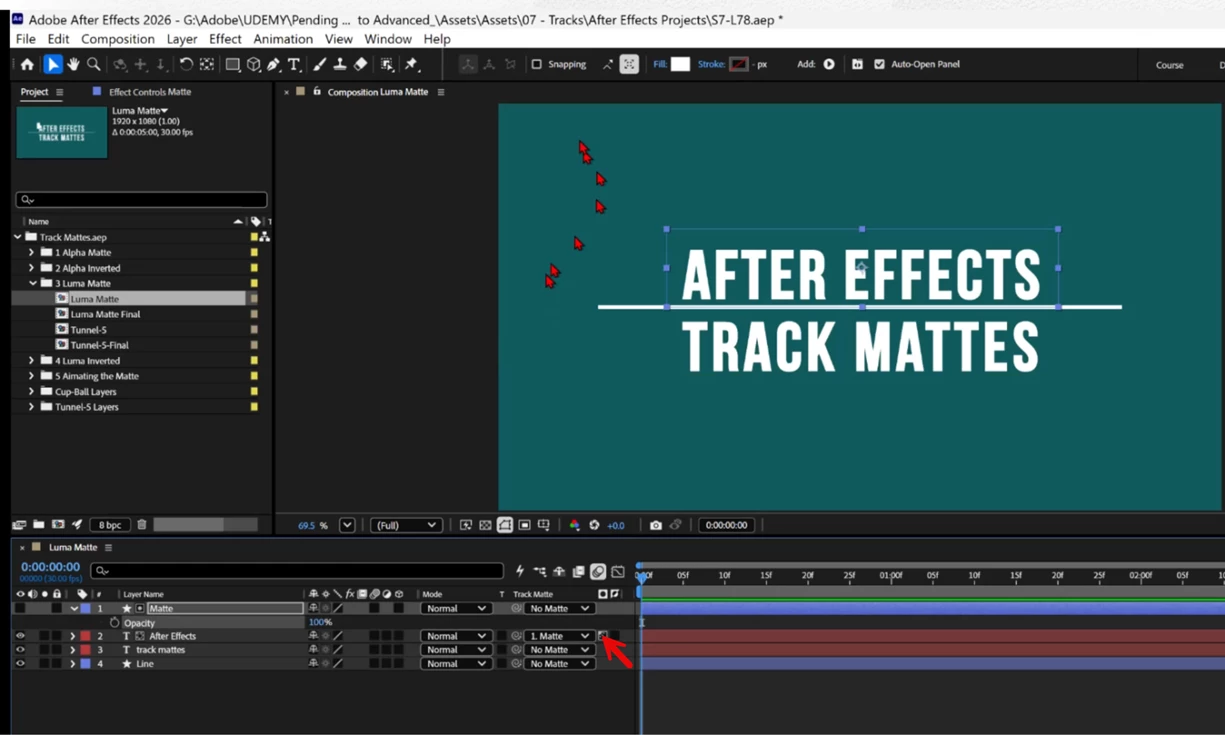Open the Animation menu
This screenshot has height=735, width=1225.
283,39
